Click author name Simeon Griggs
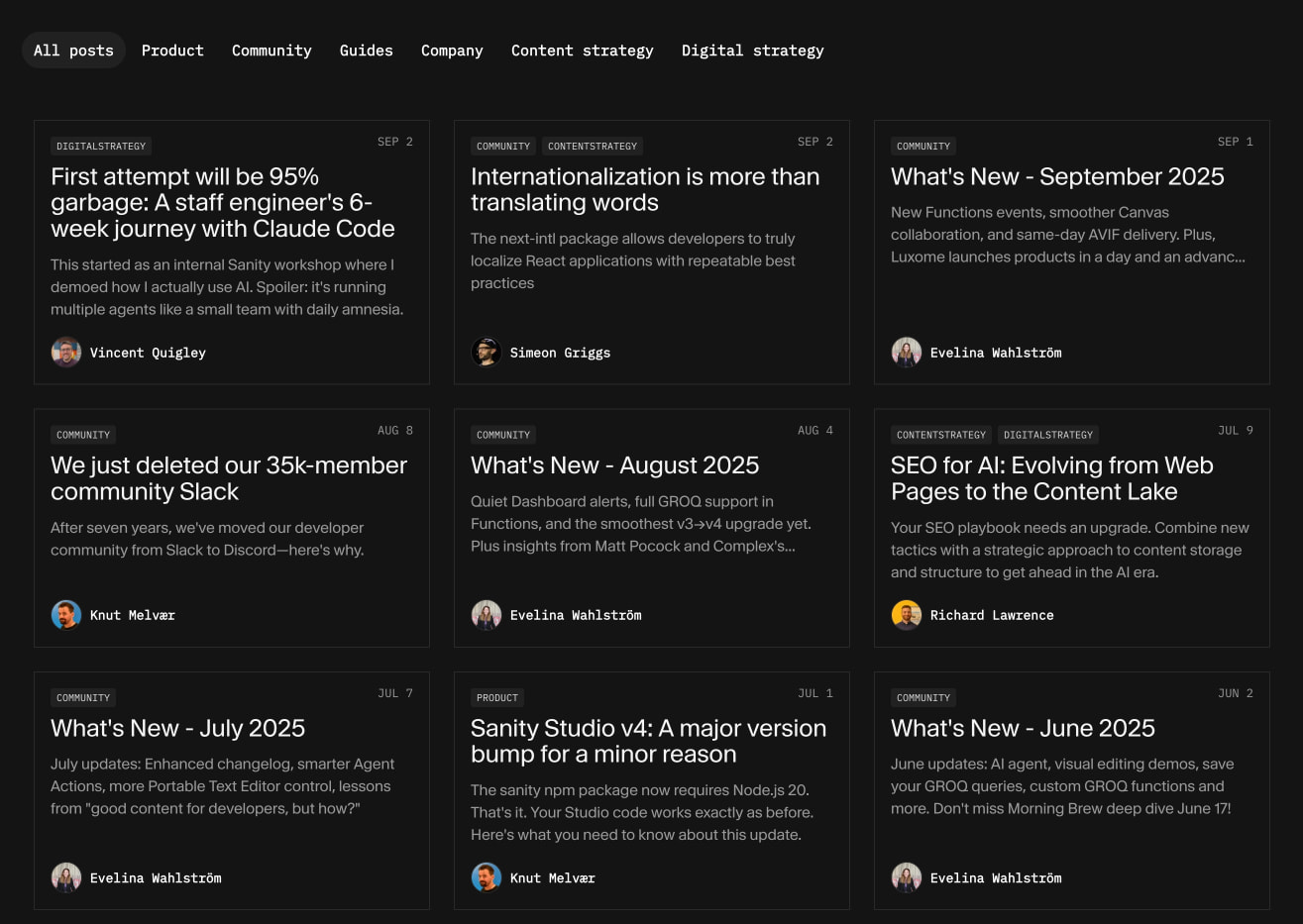This screenshot has width=1303, height=924. (x=560, y=353)
